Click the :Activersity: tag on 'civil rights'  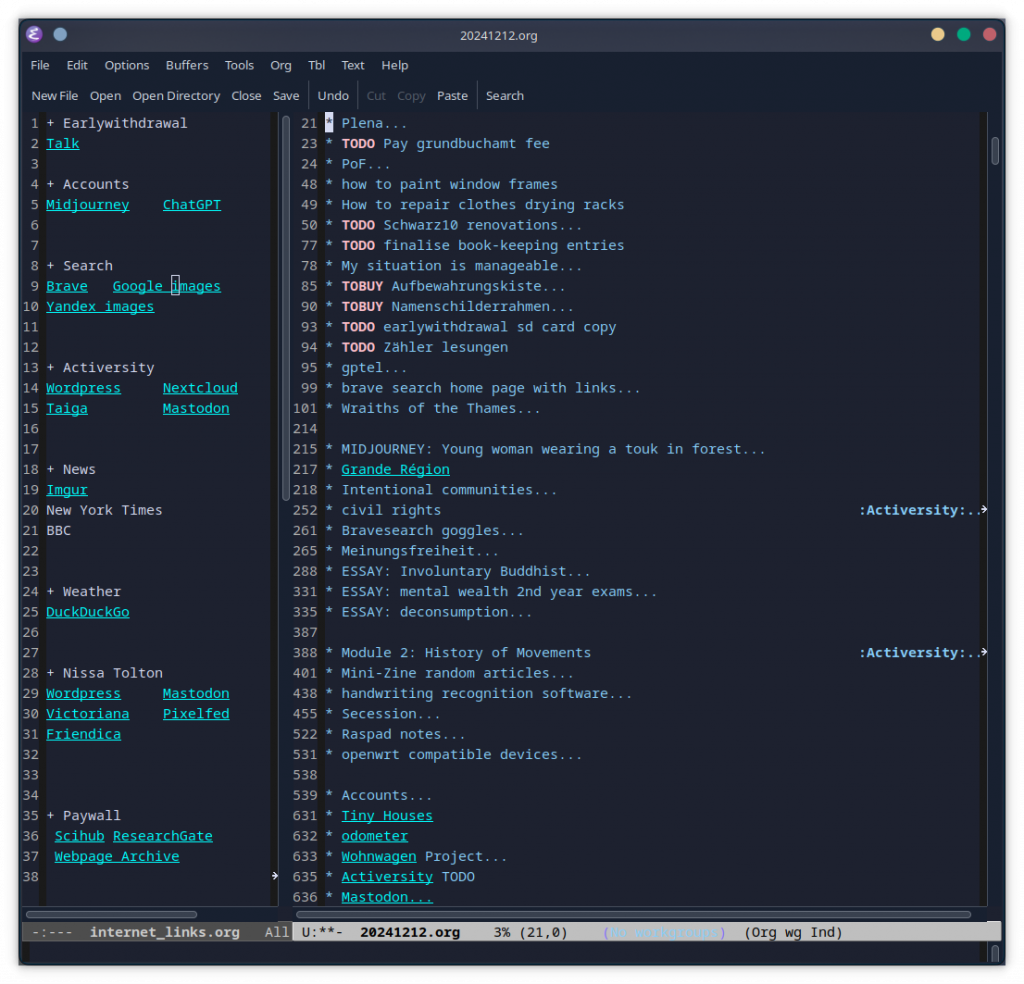point(912,511)
